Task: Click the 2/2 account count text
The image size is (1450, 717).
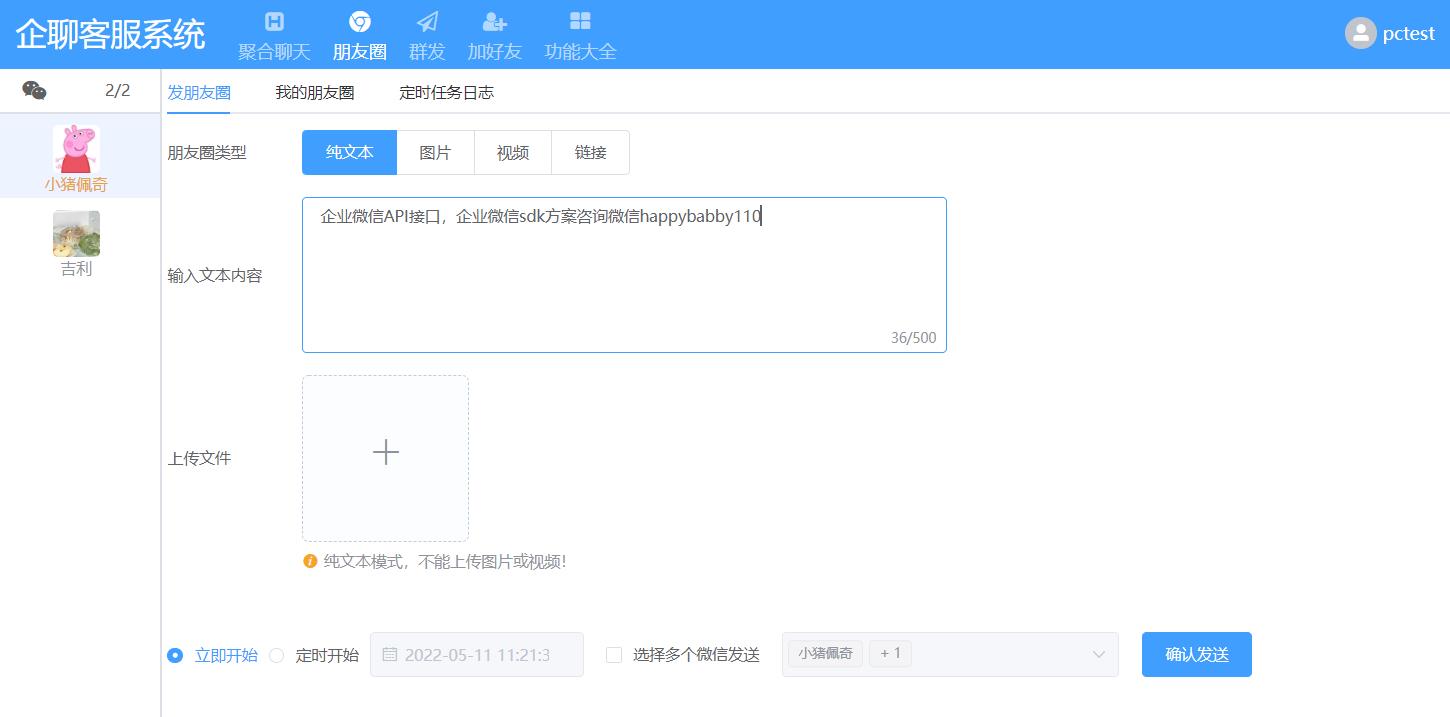Action: click(117, 90)
